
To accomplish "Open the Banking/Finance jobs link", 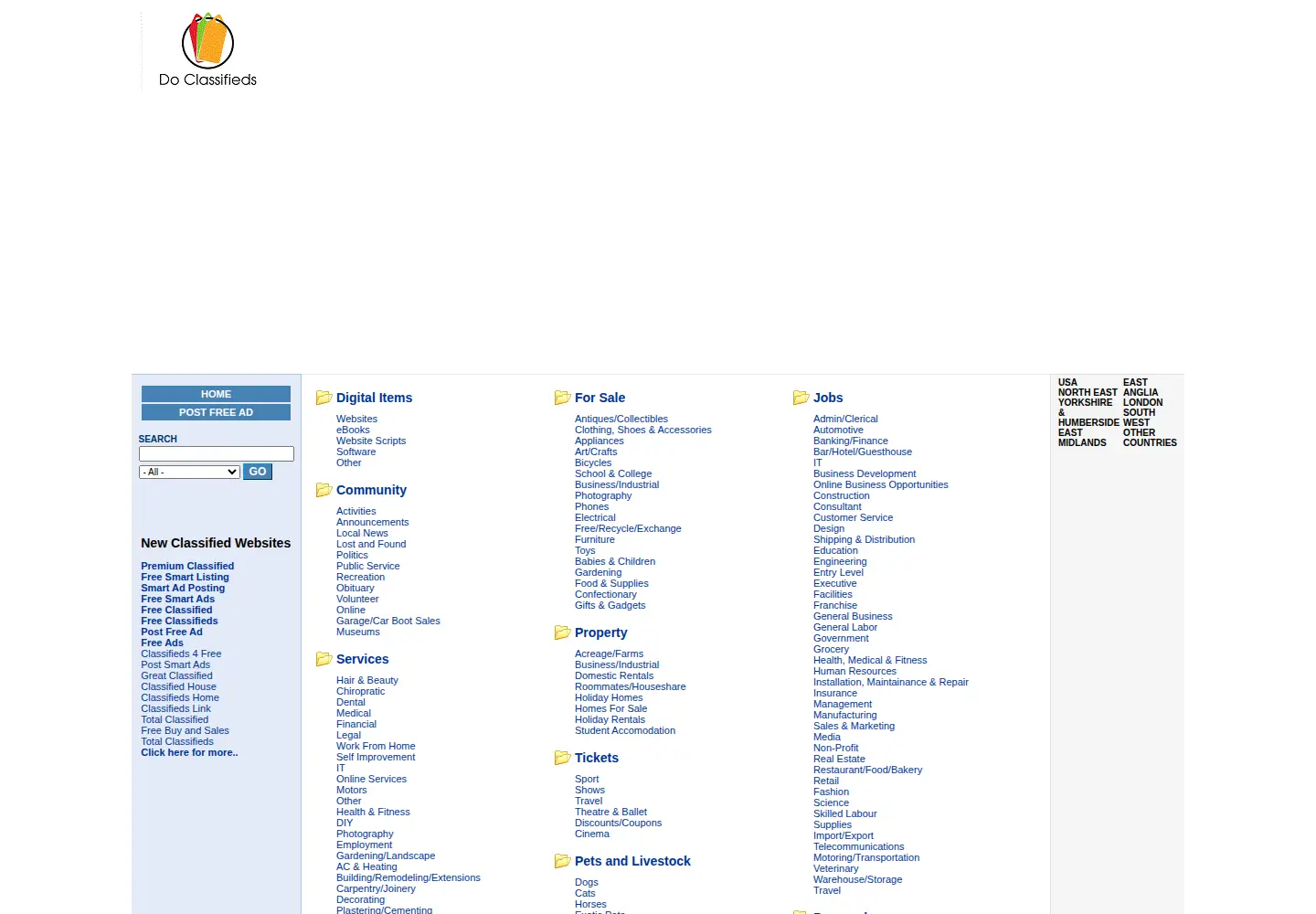I will (x=851, y=441).
